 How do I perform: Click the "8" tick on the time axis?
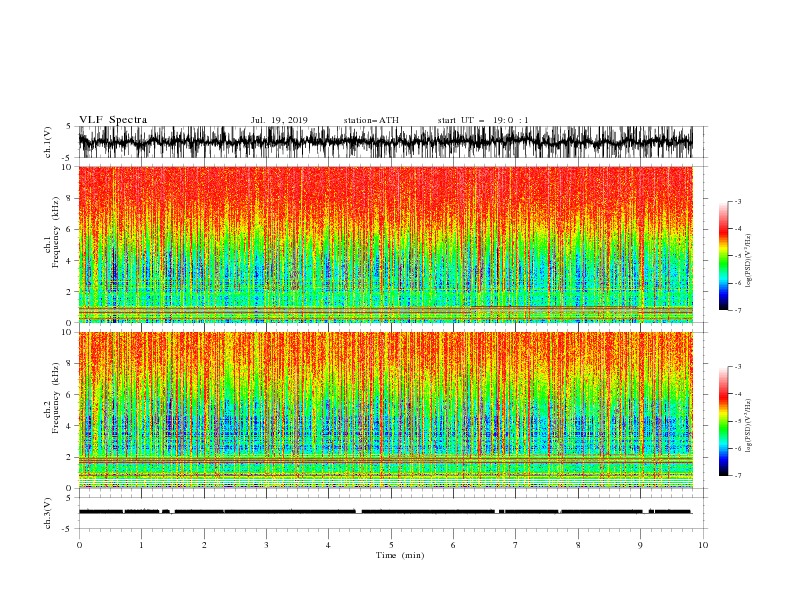point(578,545)
